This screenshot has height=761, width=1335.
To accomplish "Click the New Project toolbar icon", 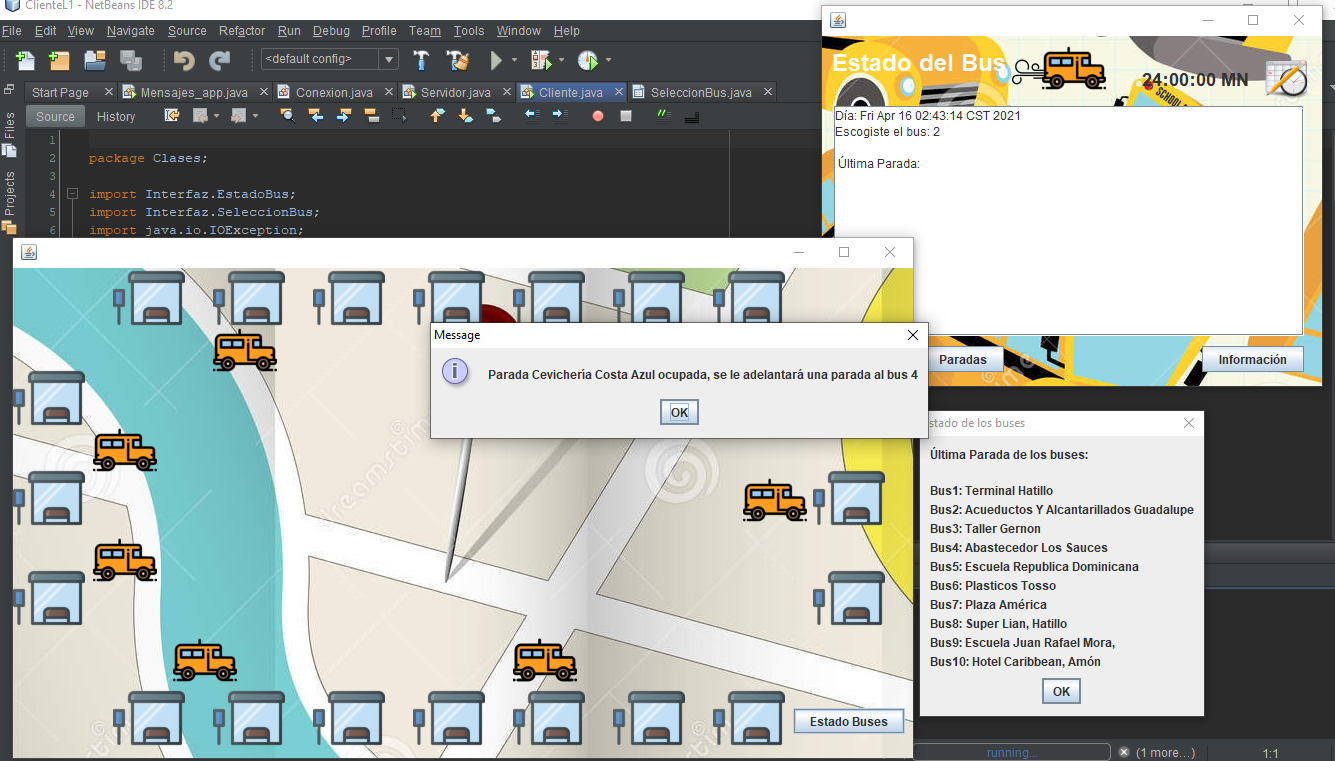I will click(x=59, y=60).
